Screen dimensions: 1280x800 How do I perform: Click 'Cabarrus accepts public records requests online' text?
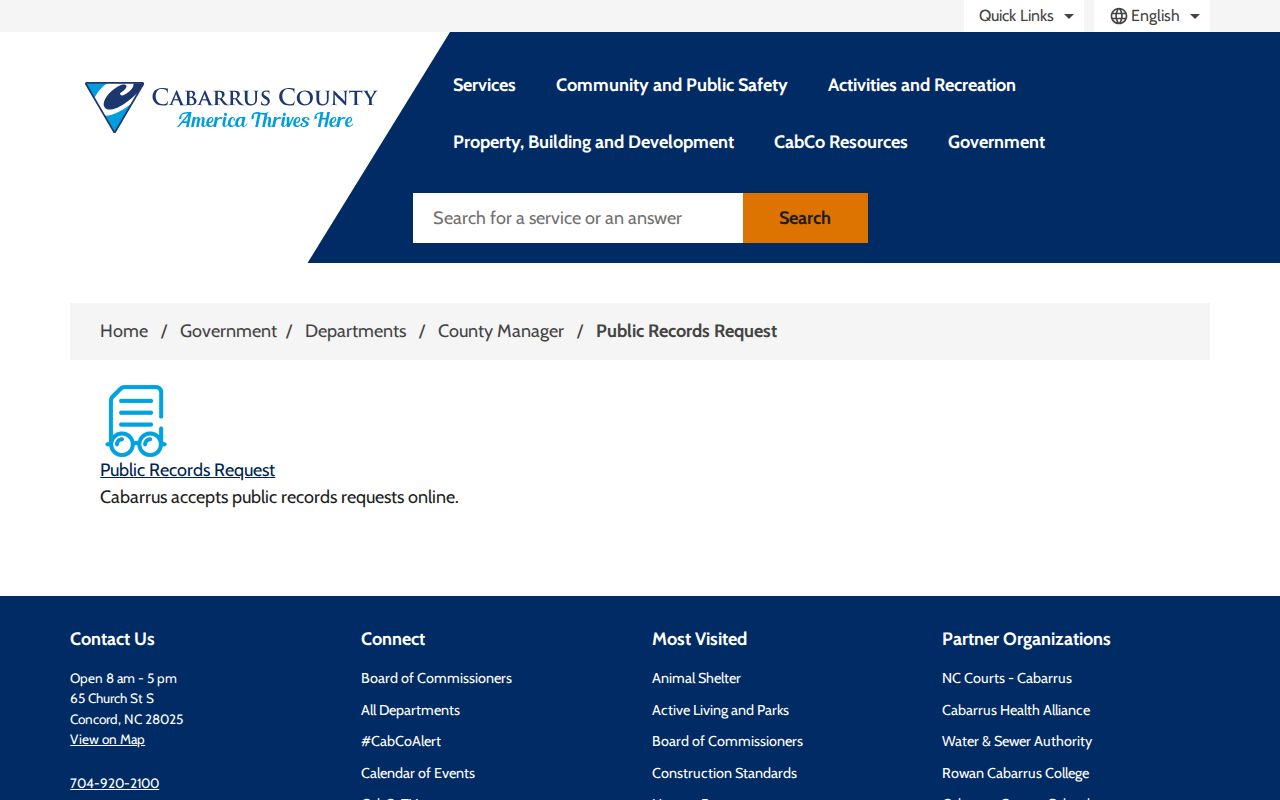(x=279, y=497)
